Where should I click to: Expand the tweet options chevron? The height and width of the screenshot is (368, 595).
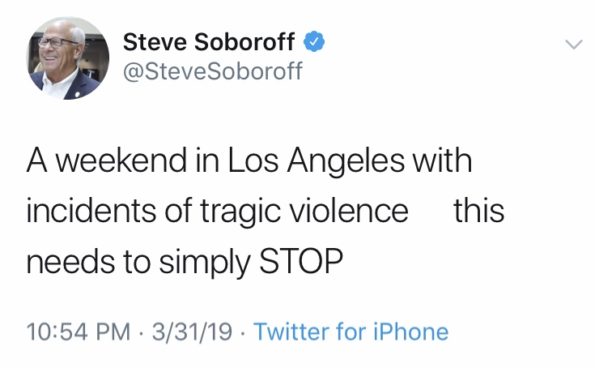(573, 44)
